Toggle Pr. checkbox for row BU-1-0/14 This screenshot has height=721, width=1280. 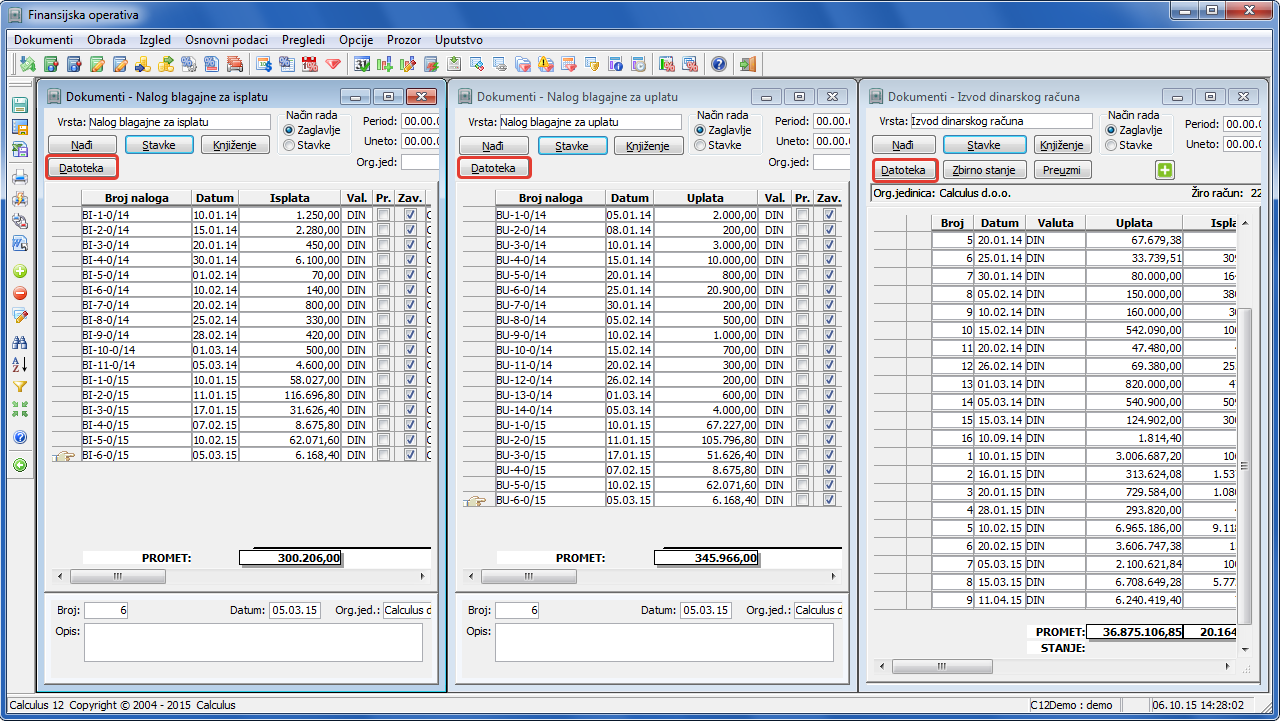click(x=802, y=214)
